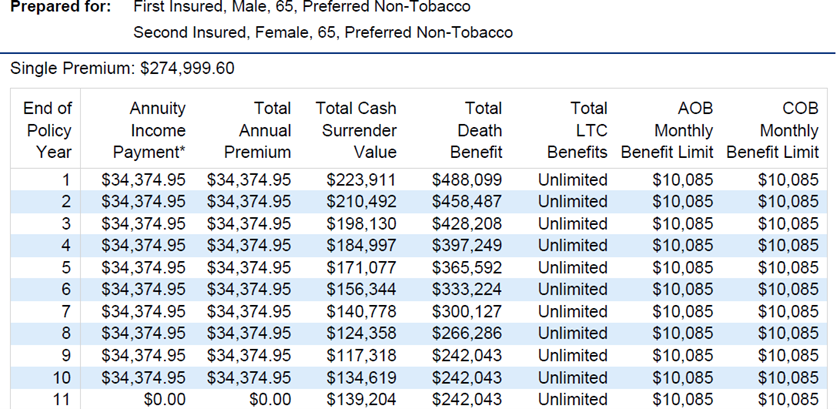Click the $333,224 death benefit cell
Screen dimensions: 837x409
[x=467, y=289]
